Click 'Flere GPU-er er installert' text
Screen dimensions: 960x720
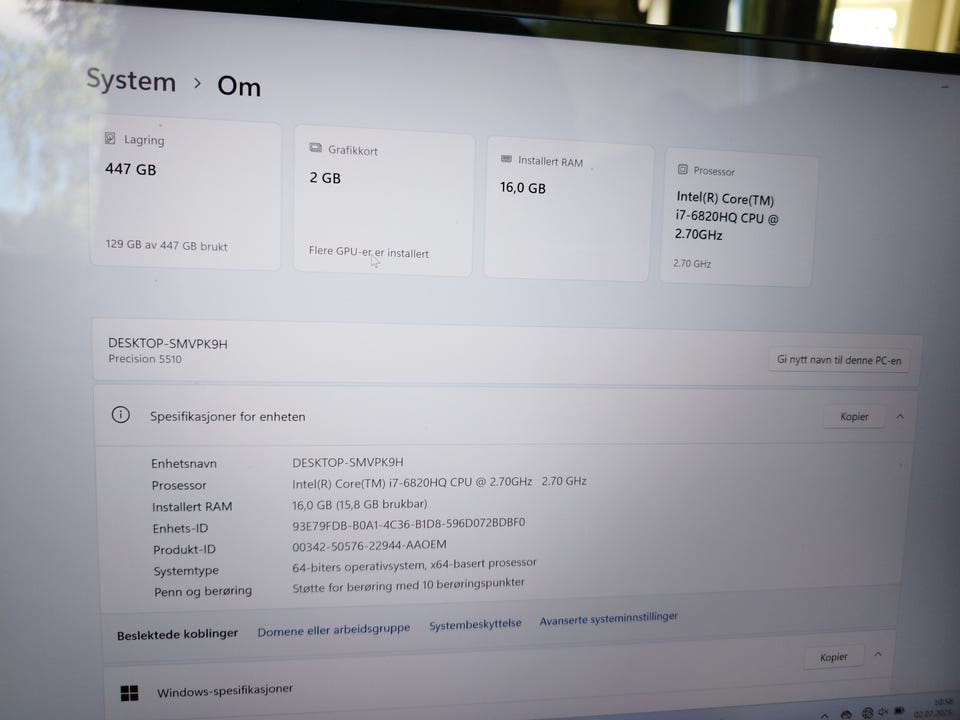[x=369, y=252]
